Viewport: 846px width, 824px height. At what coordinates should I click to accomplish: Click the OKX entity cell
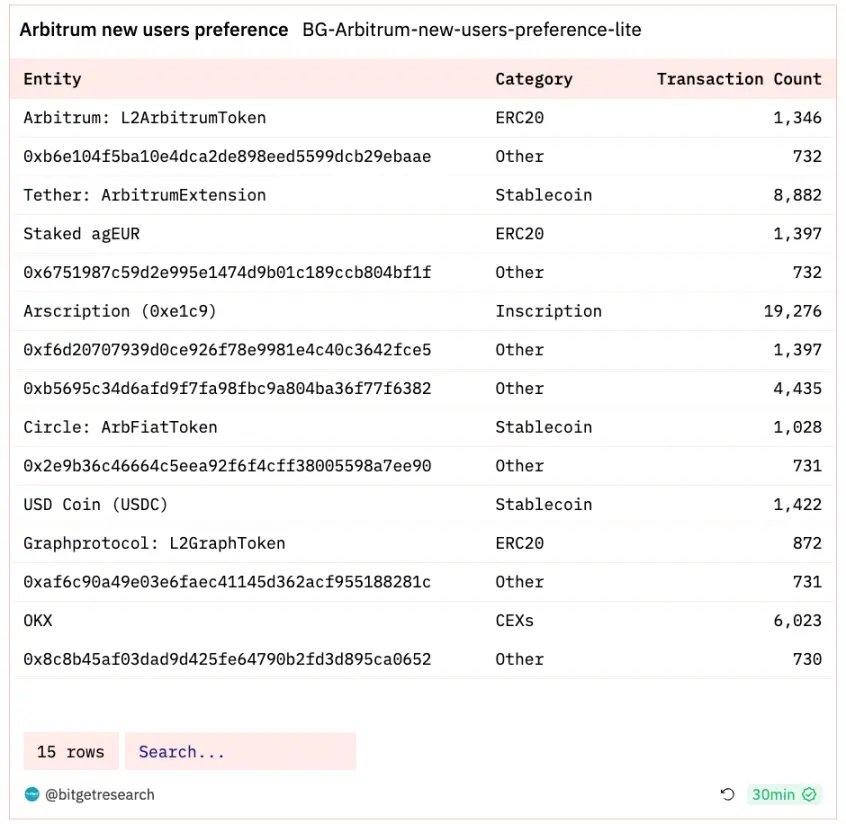[x=38, y=621]
